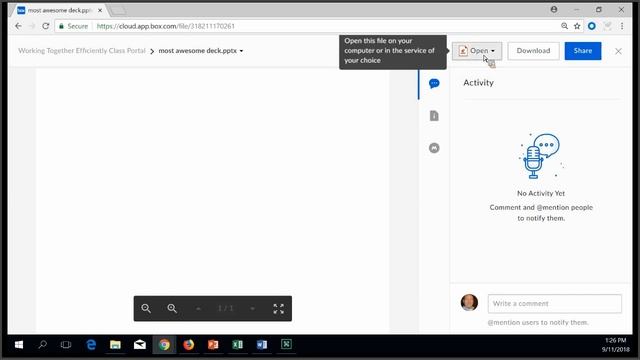Click the browser forward arrow

point(32,26)
